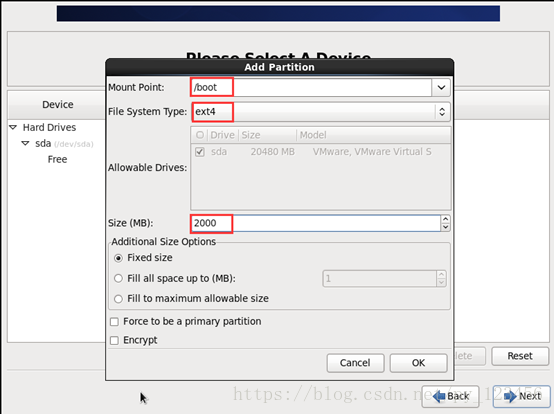Enable Force to be a primary partition
The height and width of the screenshot is (414, 554).
(x=114, y=322)
